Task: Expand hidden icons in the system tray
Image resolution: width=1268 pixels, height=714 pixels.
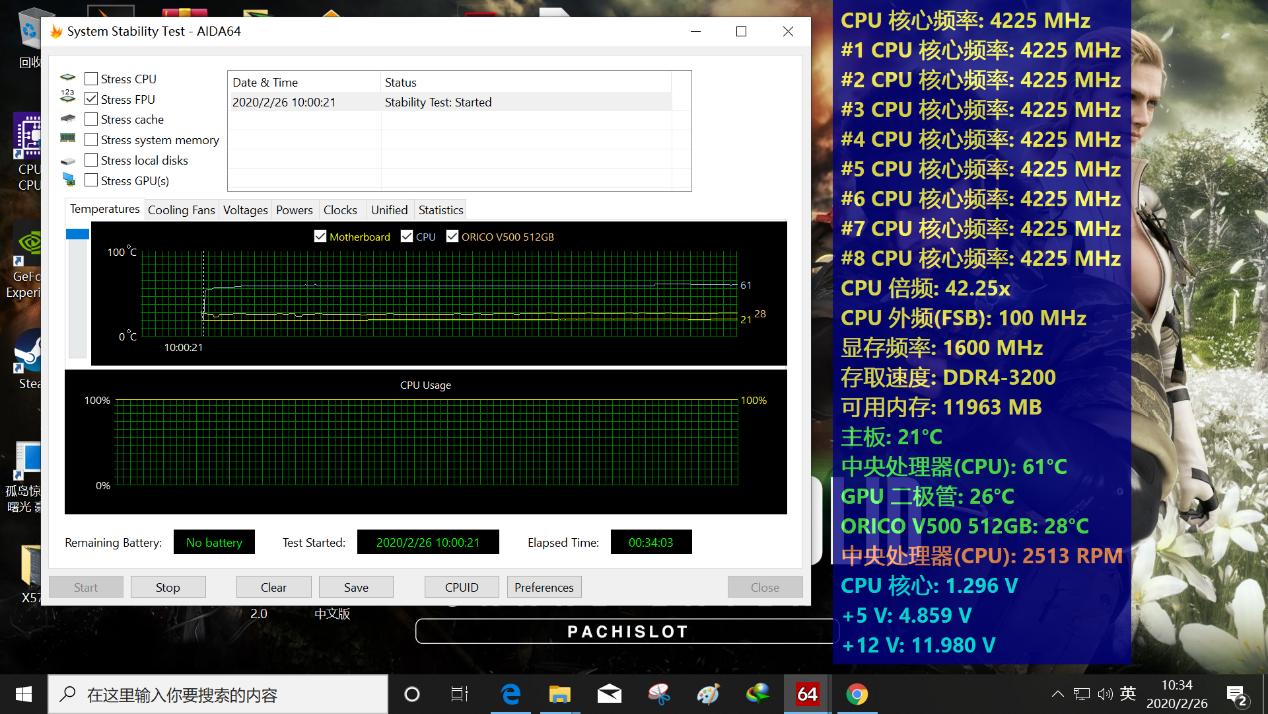Action: (x=1057, y=692)
